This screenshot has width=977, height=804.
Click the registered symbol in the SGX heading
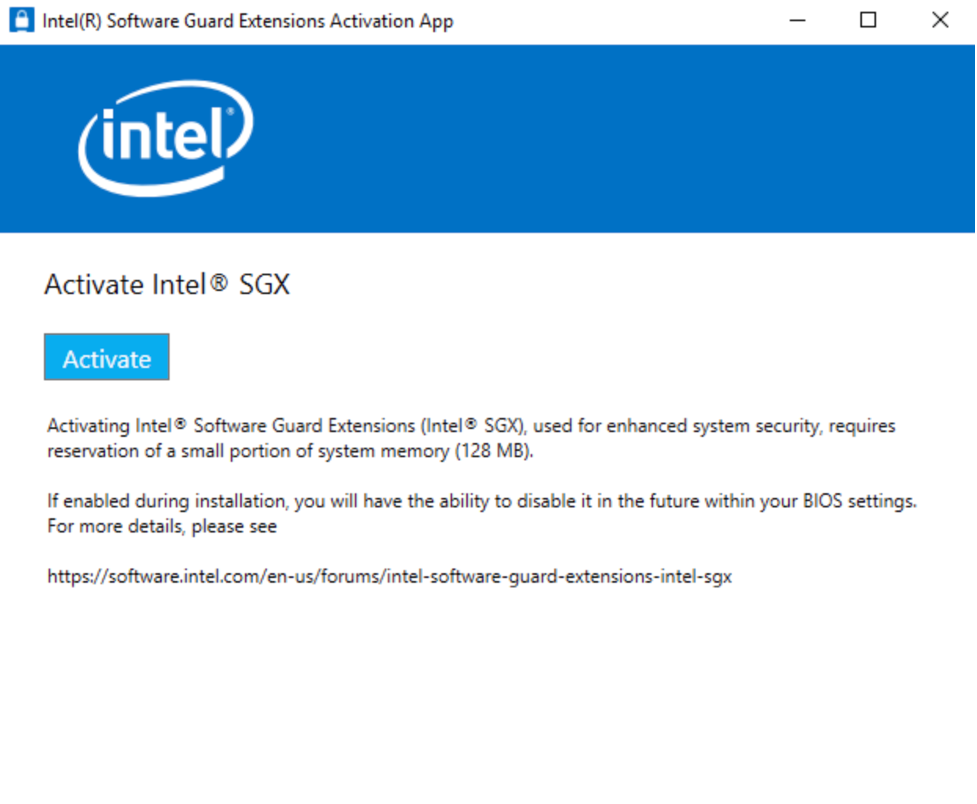219,282
